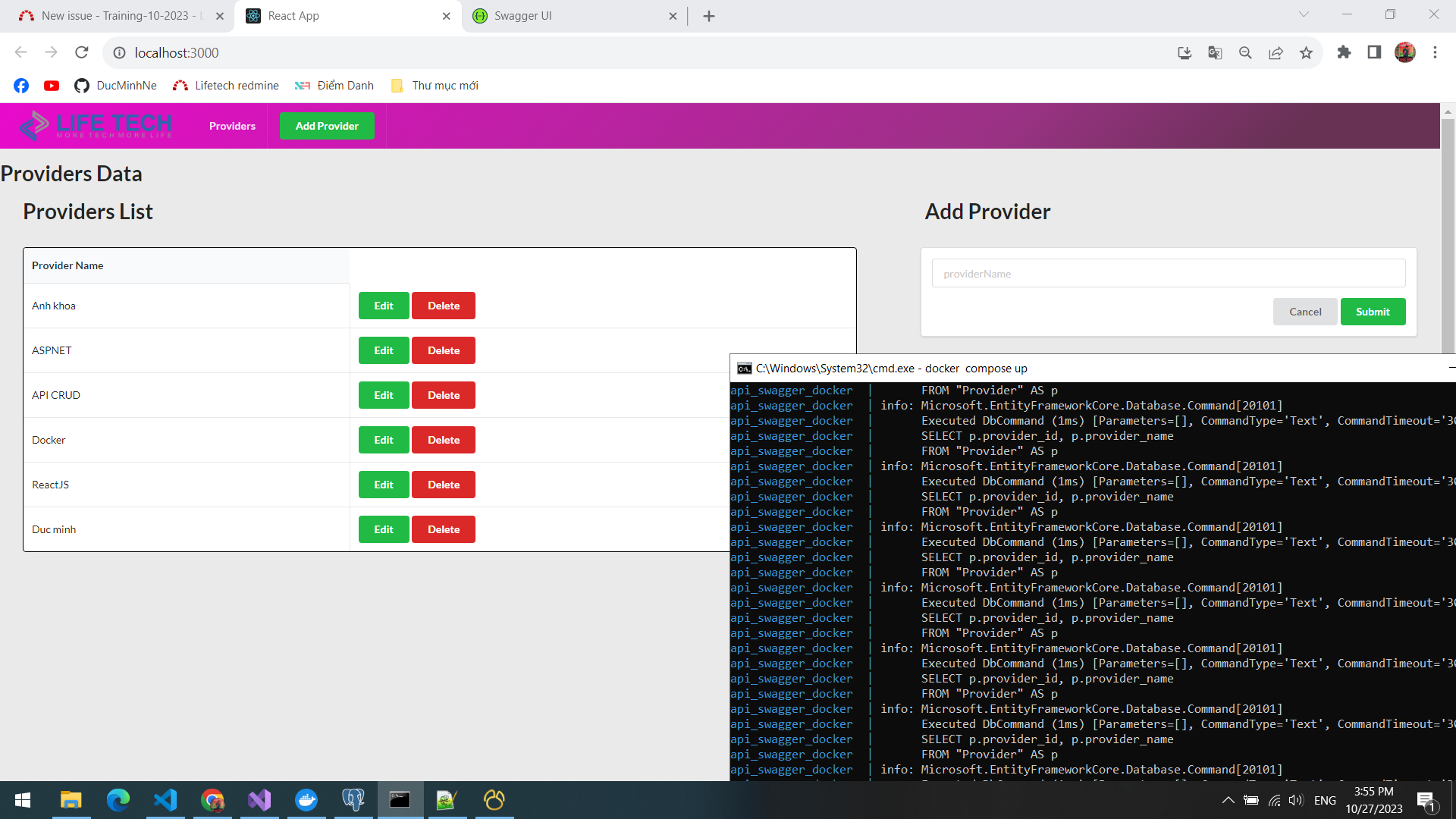1456x819 pixels.
Task: Click the share page icon
Action: (x=1276, y=52)
